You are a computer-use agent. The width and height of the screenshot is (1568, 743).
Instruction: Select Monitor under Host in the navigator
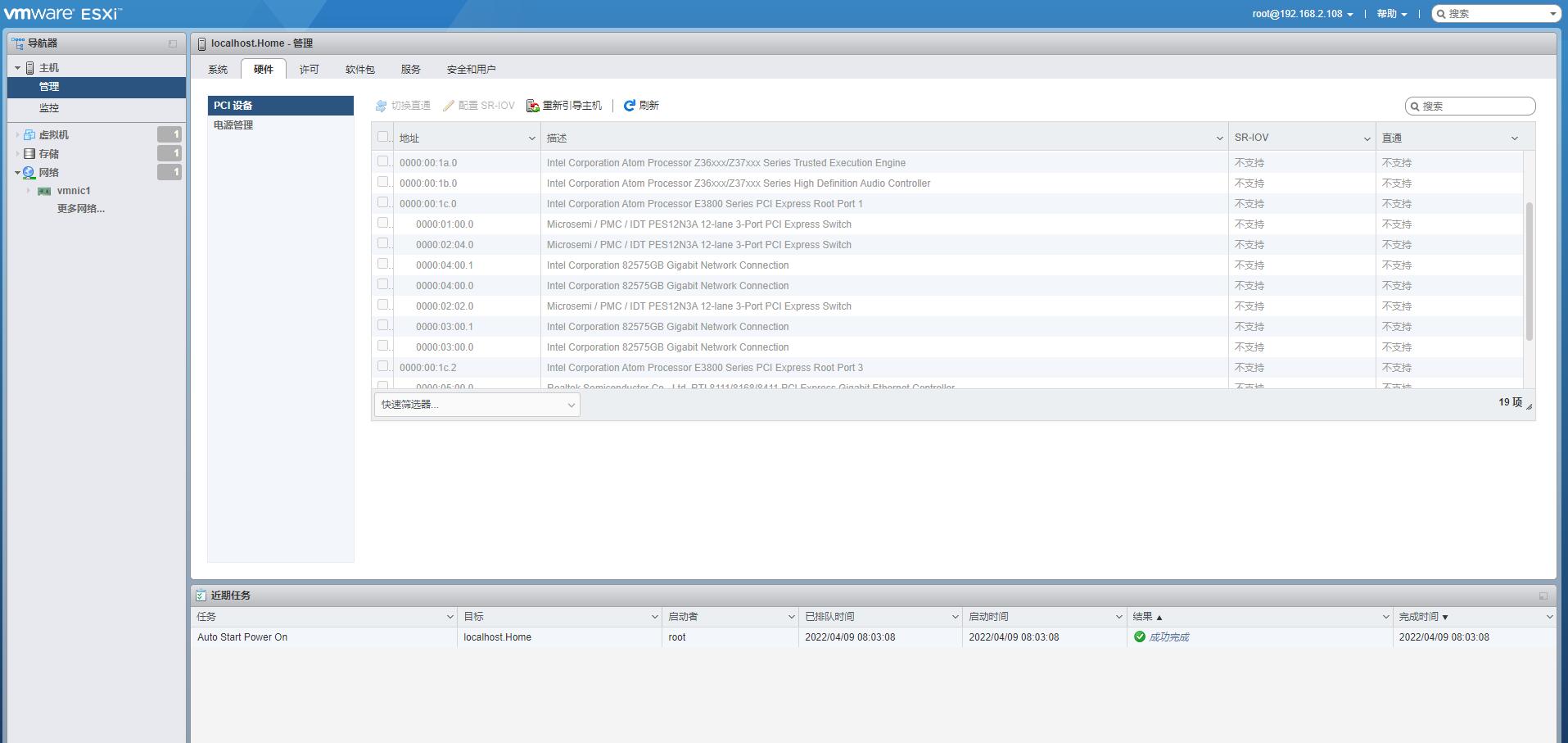click(97, 107)
